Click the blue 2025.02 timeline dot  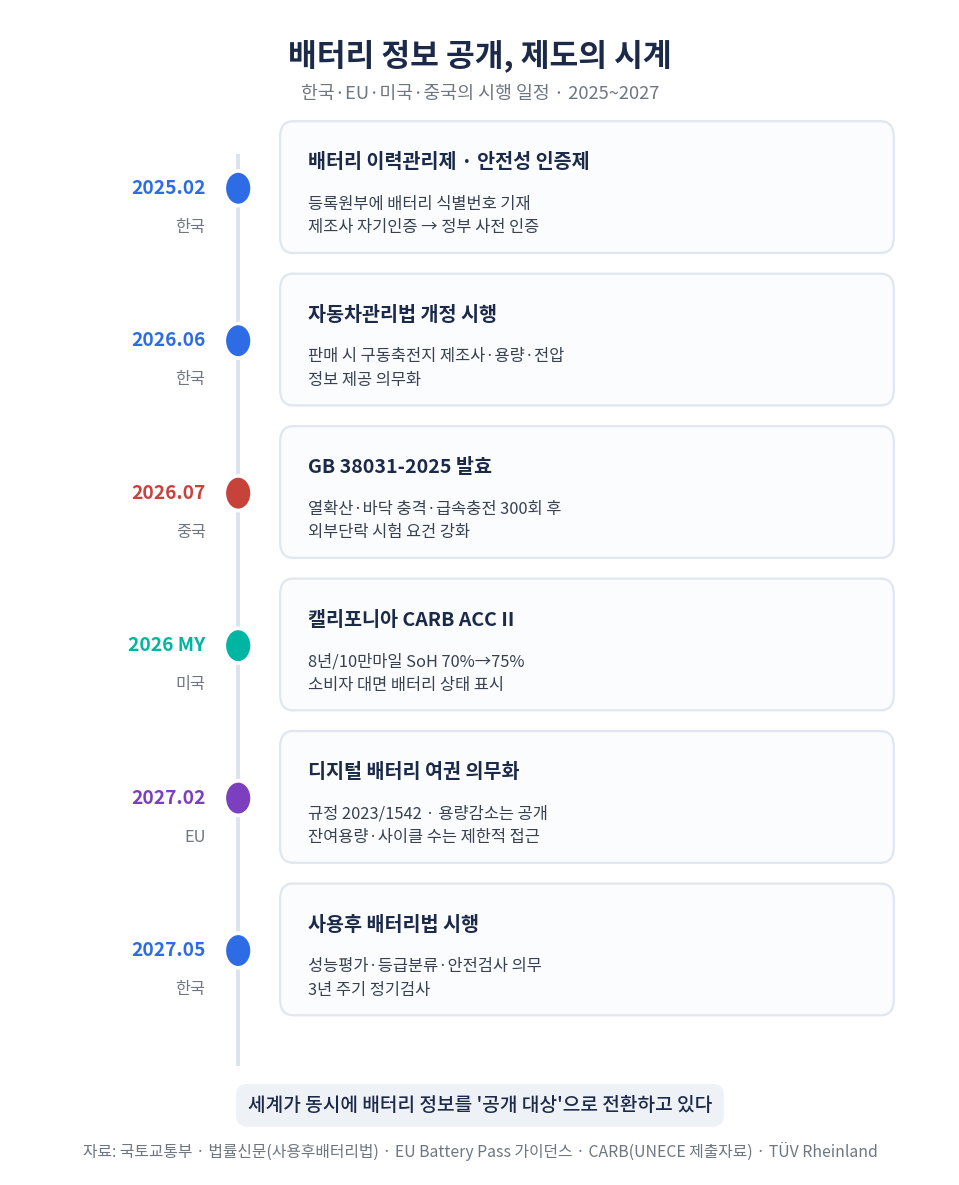point(238,188)
